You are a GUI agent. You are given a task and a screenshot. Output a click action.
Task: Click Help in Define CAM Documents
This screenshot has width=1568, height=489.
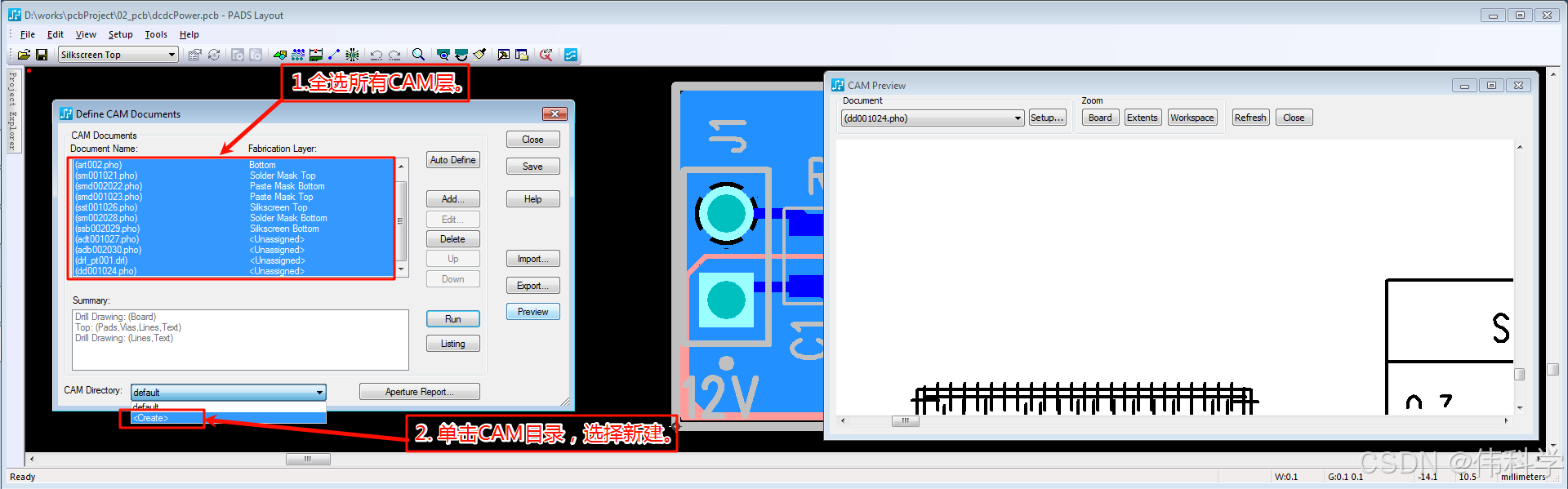(532, 199)
